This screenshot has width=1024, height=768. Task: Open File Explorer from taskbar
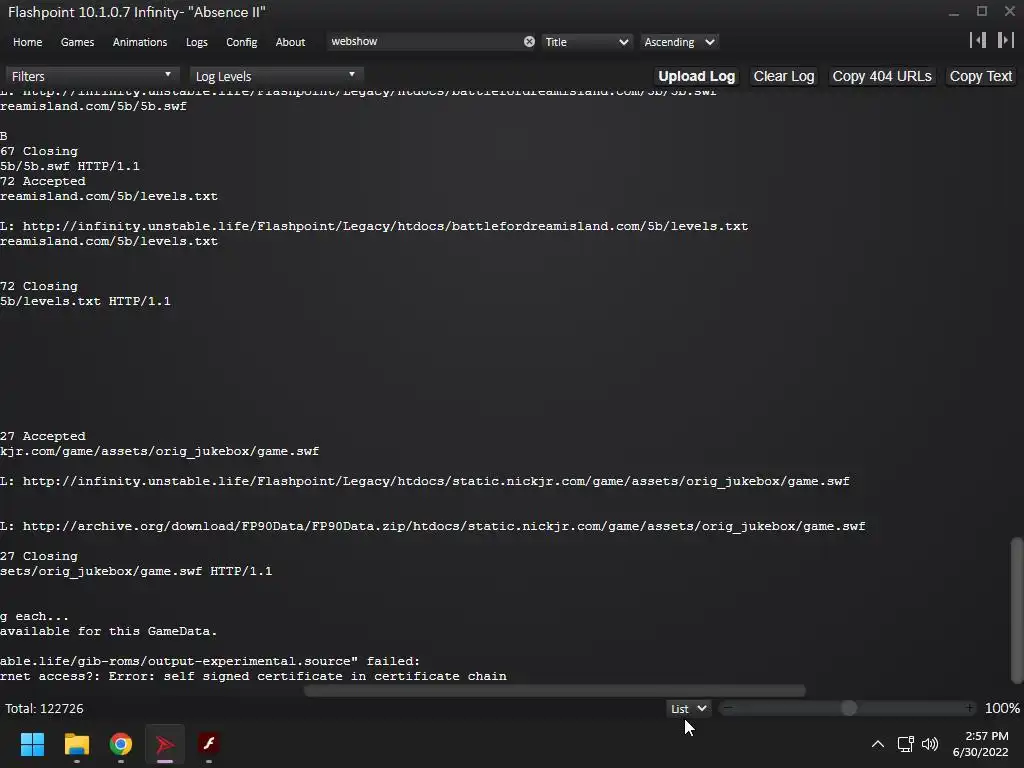tap(76, 744)
